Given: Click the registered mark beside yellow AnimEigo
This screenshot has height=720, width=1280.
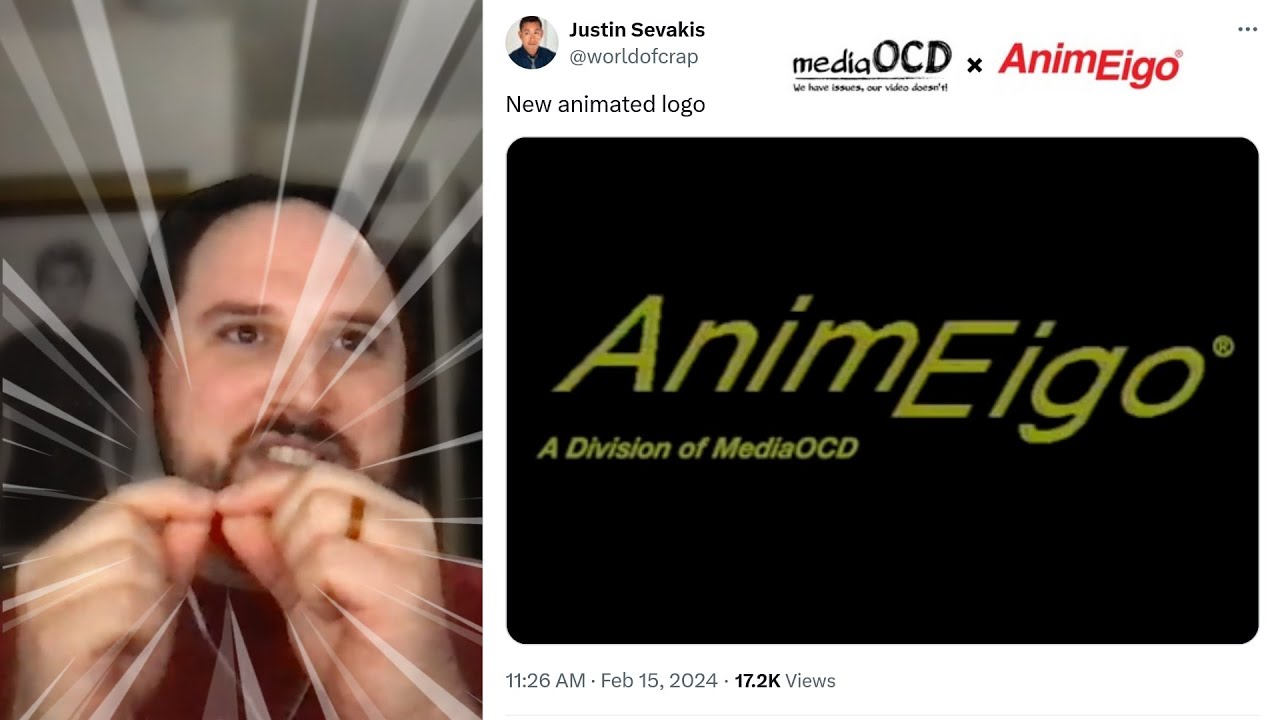Looking at the screenshot, I should click(1222, 347).
